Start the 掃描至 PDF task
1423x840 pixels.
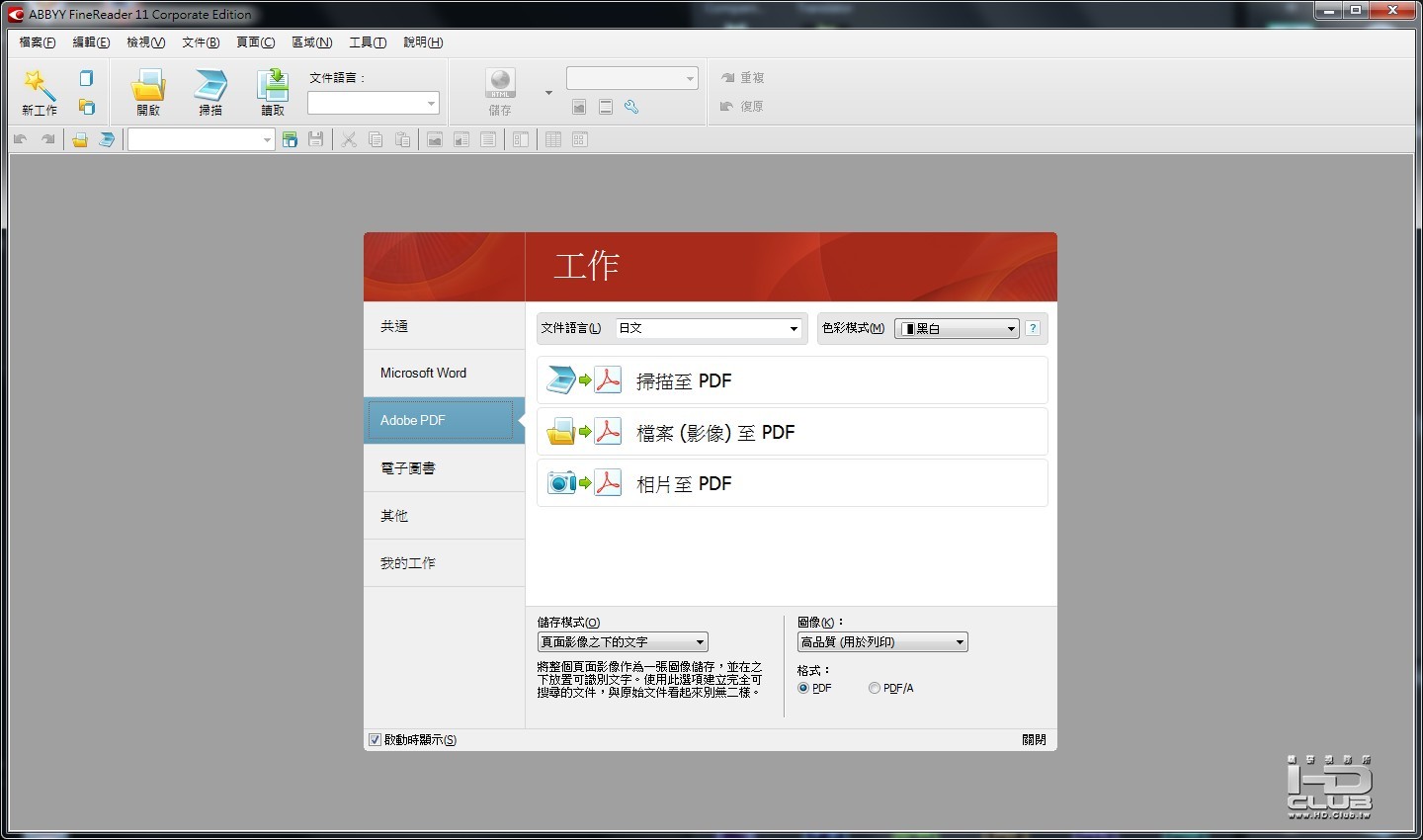click(x=792, y=380)
